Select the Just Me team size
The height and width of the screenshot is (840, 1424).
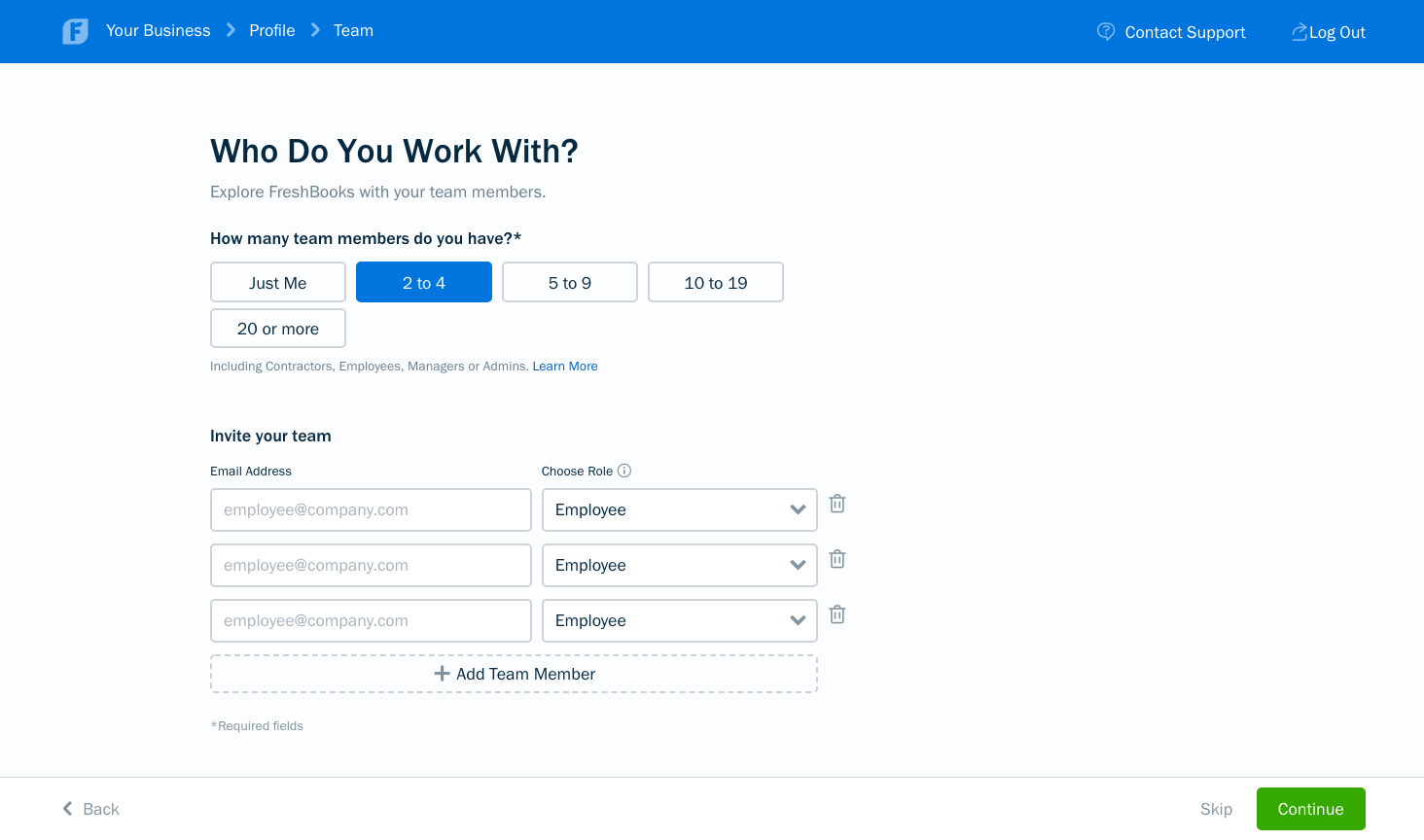278,283
